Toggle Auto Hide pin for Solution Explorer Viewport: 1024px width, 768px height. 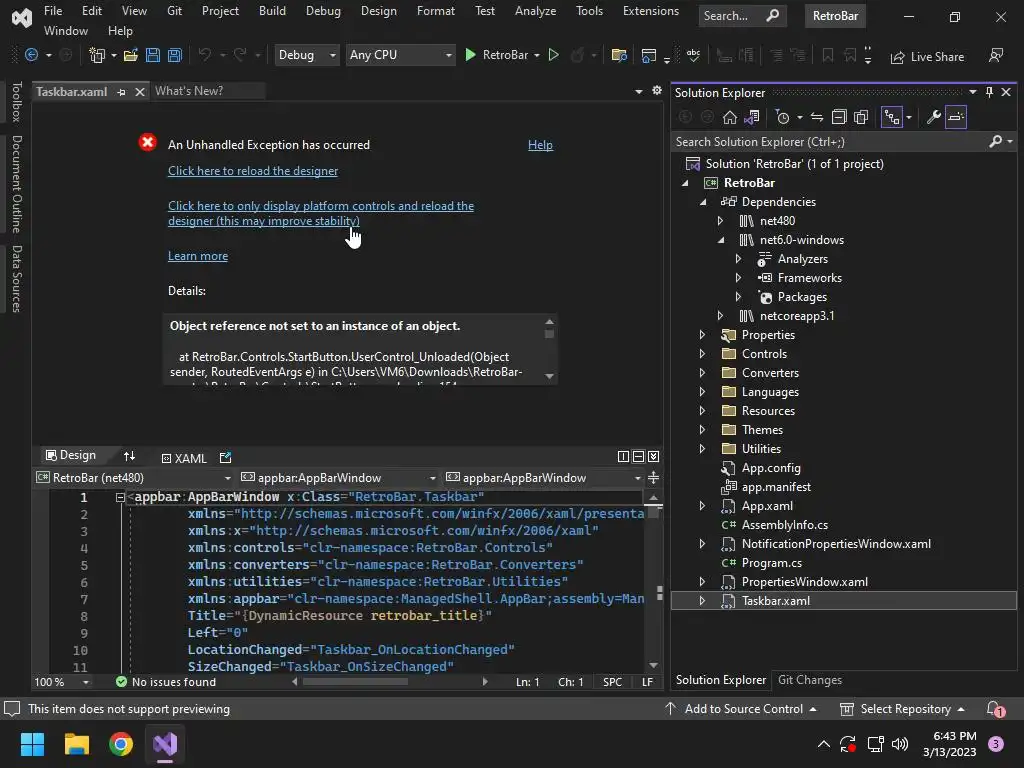tap(989, 92)
